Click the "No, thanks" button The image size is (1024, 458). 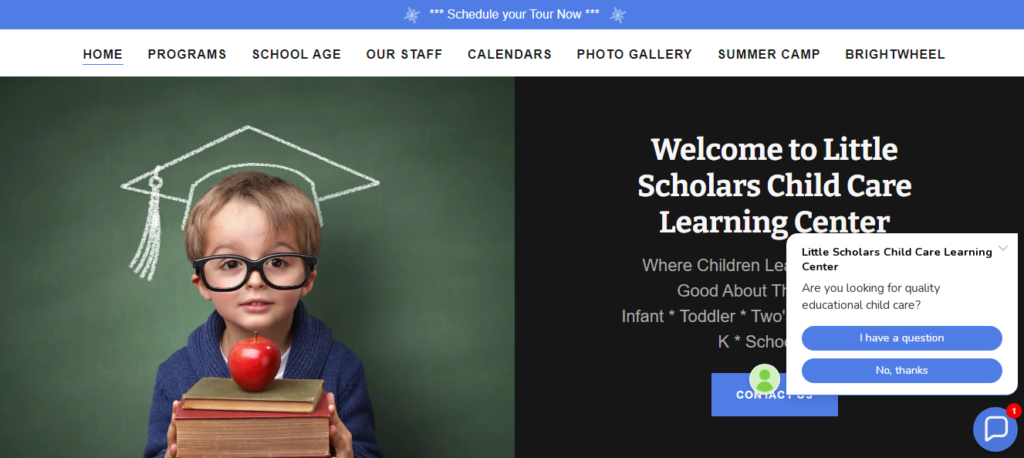coord(901,370)
